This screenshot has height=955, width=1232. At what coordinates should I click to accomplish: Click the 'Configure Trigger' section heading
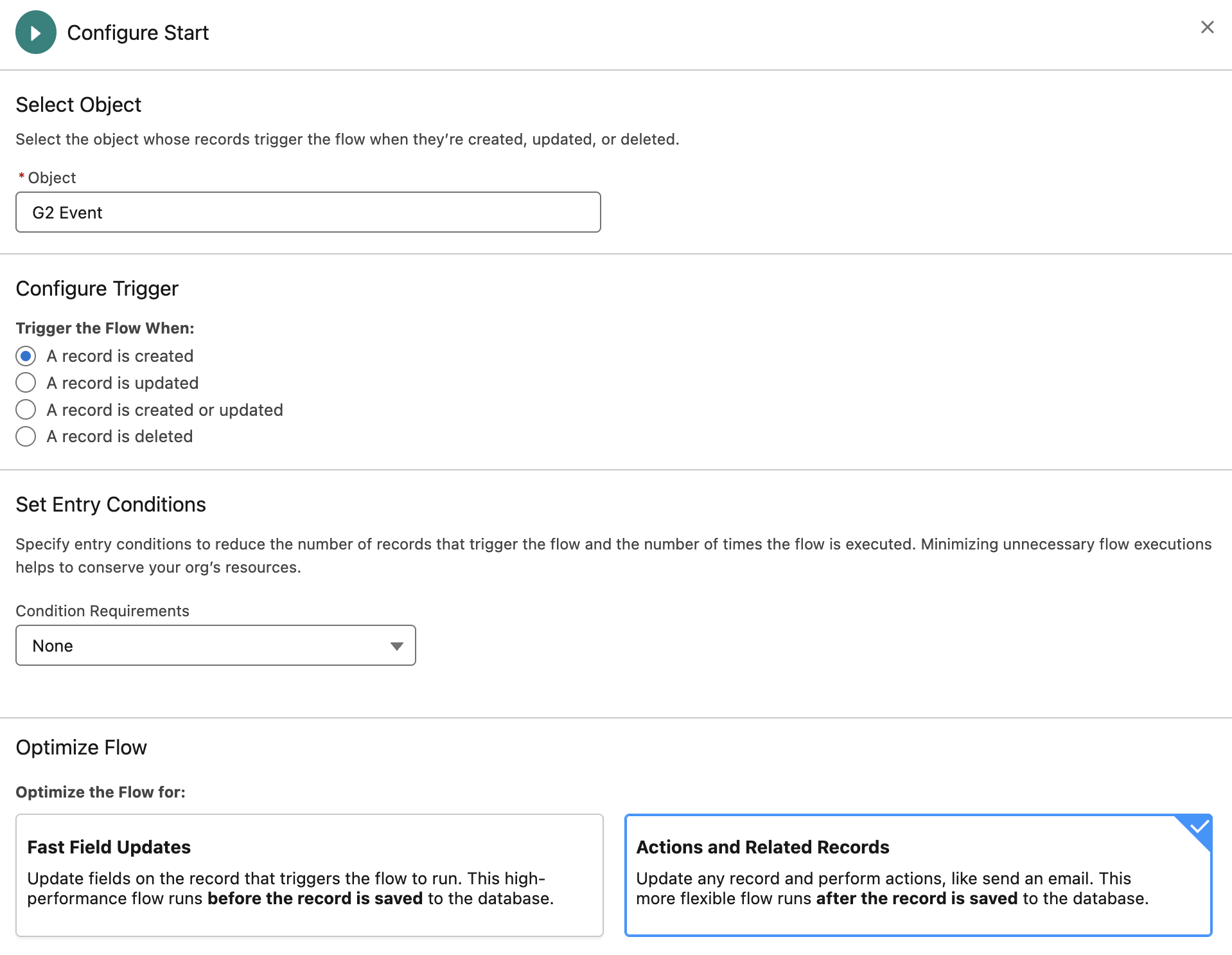pos(97,289)
